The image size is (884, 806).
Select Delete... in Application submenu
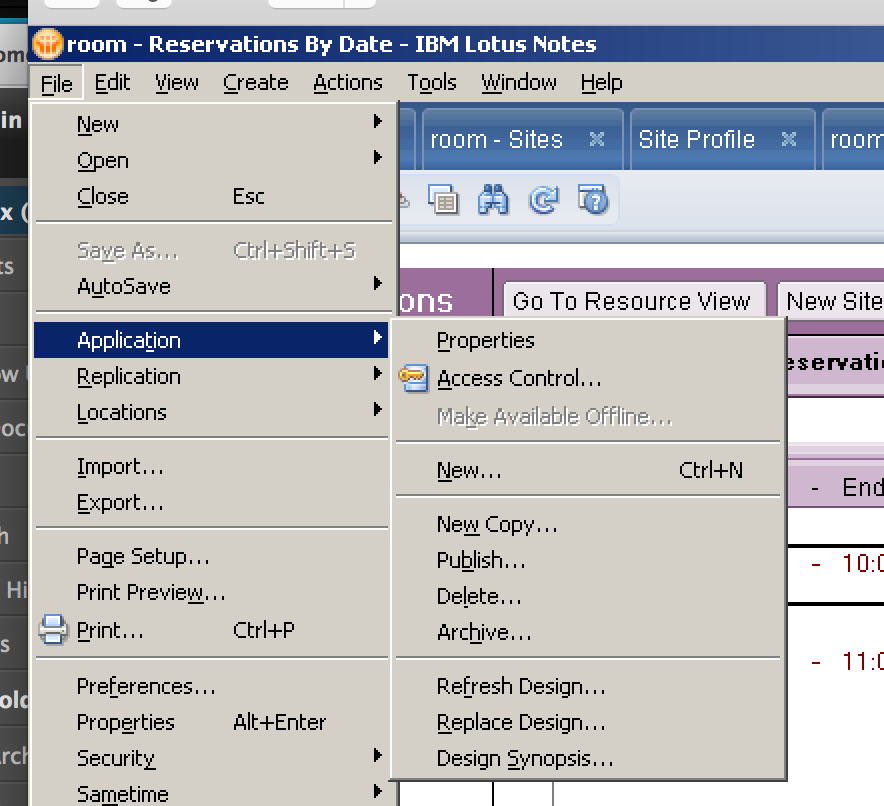click(x=588, y=596)
